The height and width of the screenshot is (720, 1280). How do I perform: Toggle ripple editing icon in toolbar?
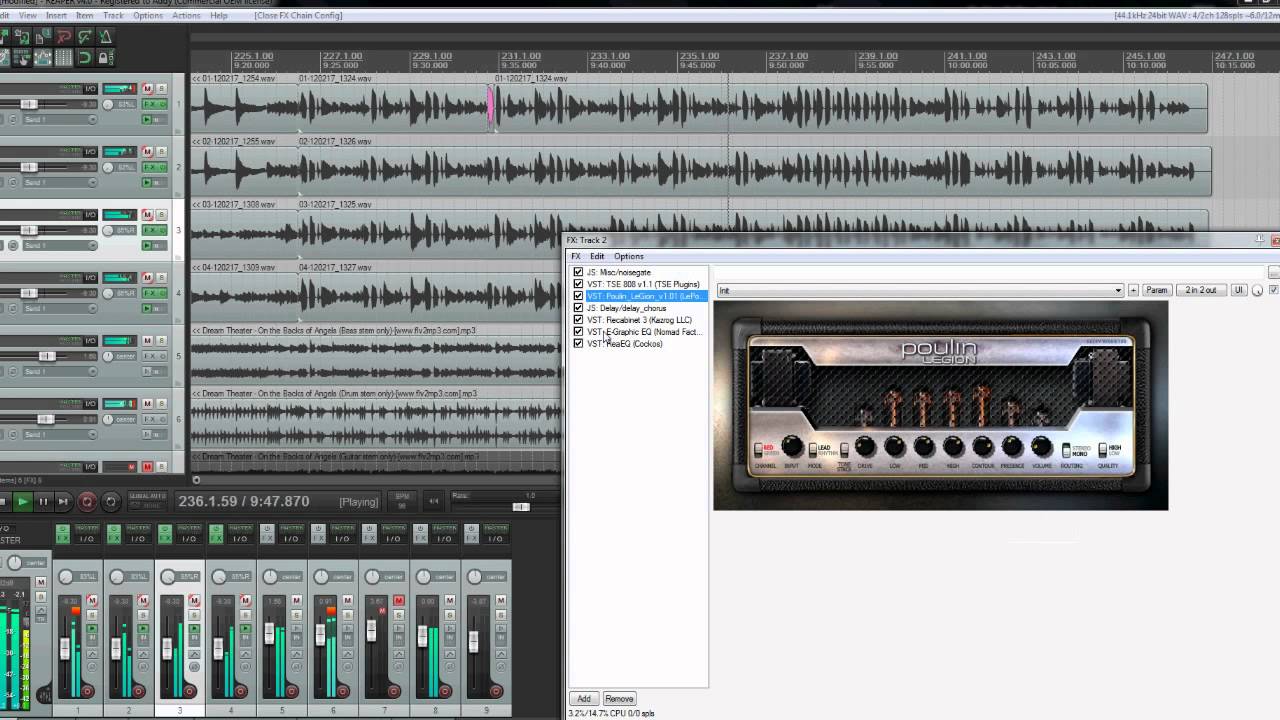tap(22, 57)
